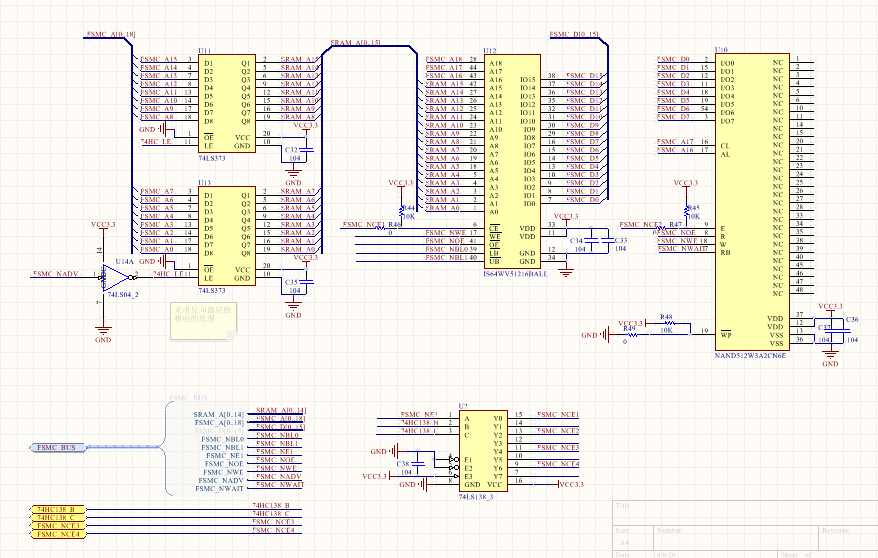
Task: Select the yellow note with Chinese text
Action: click(x=204, y=321)
